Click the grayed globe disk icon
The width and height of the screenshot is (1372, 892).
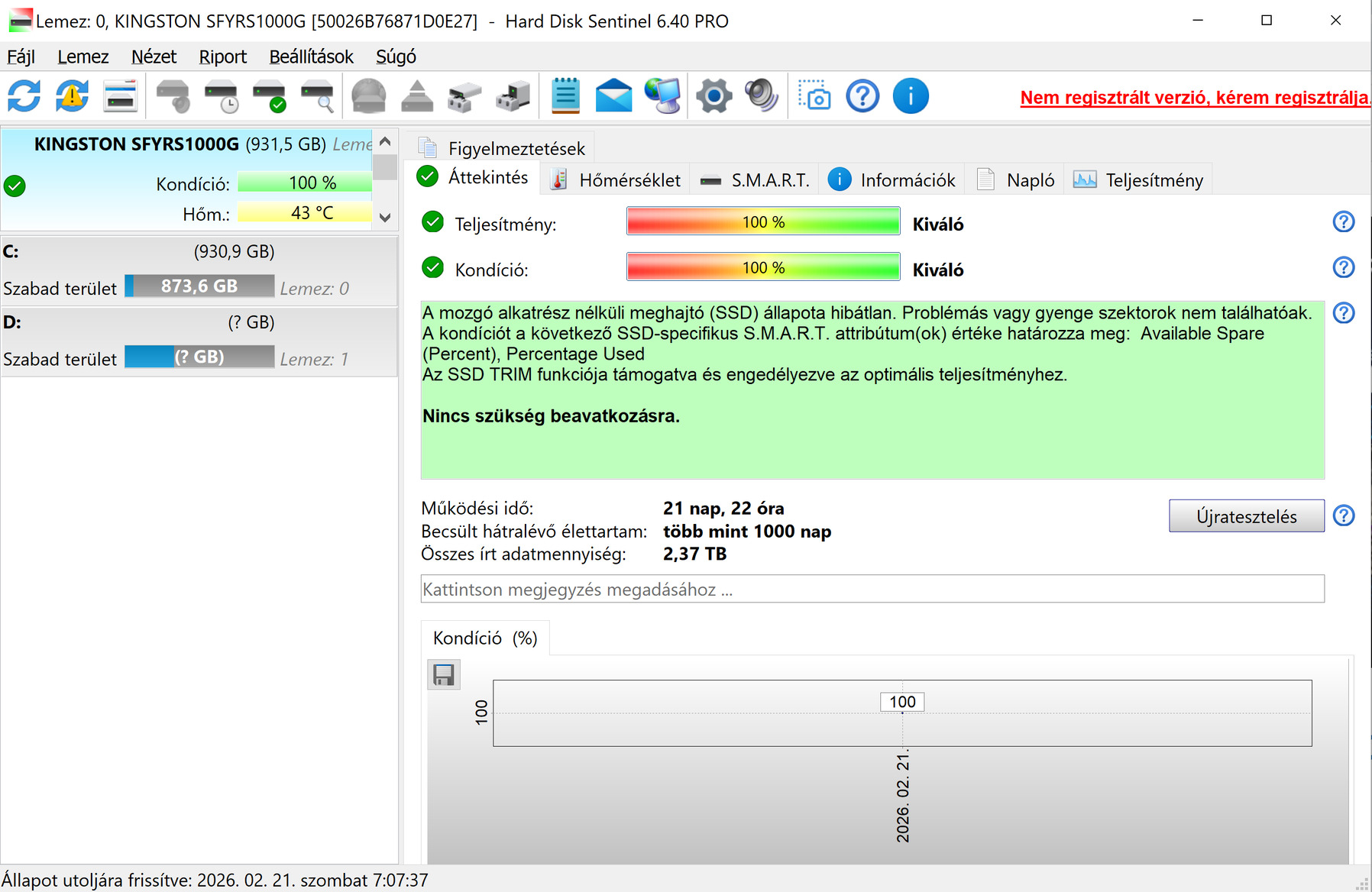pyautogui.click(x=369, y=96)
